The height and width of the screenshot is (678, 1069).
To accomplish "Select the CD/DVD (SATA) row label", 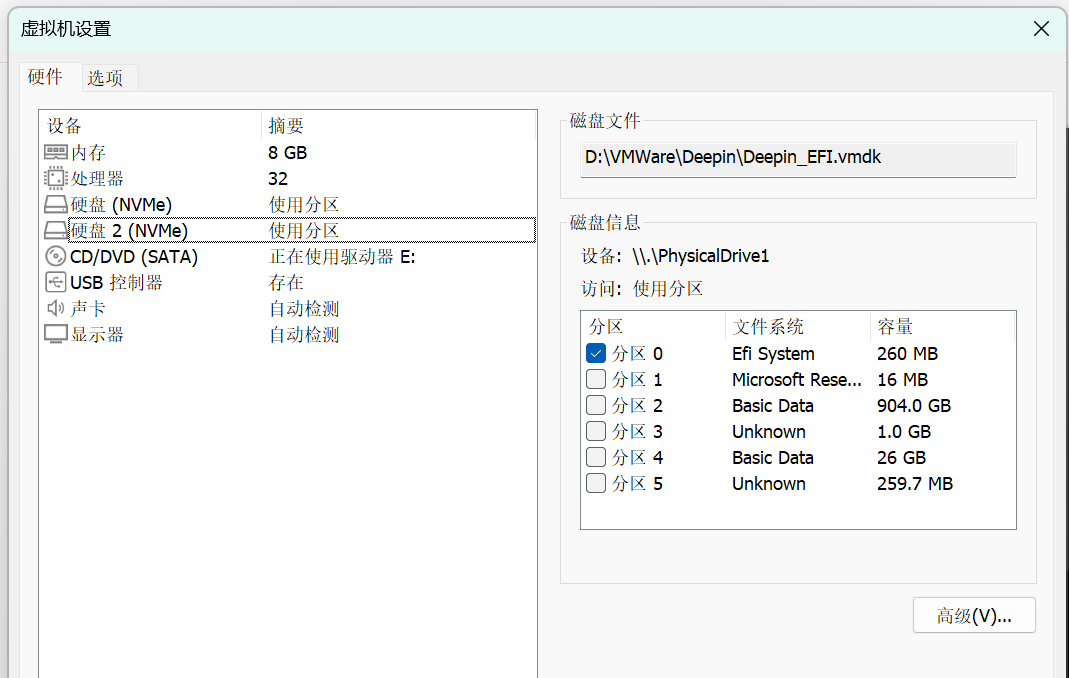I will coord(134,256).
